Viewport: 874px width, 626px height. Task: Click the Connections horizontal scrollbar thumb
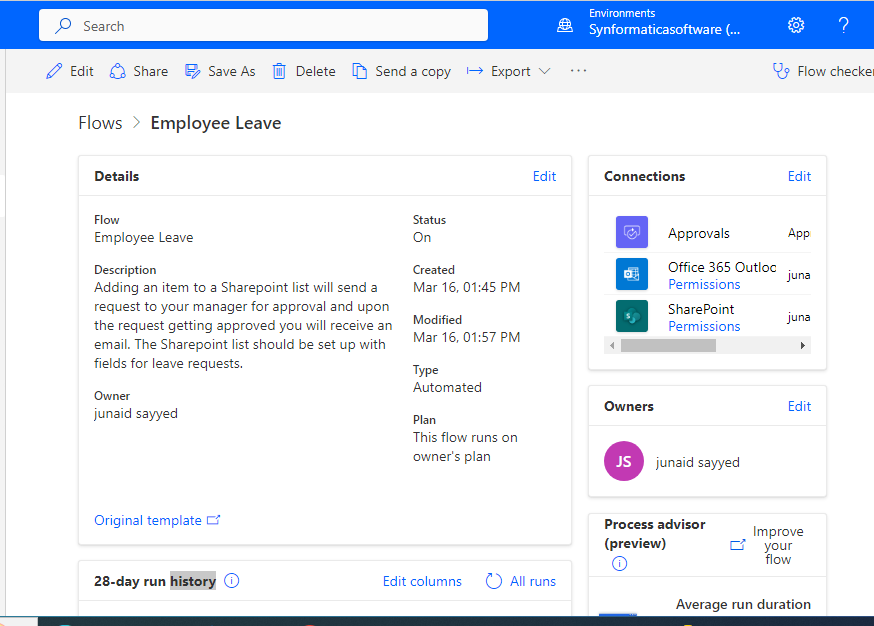point(668,346)
